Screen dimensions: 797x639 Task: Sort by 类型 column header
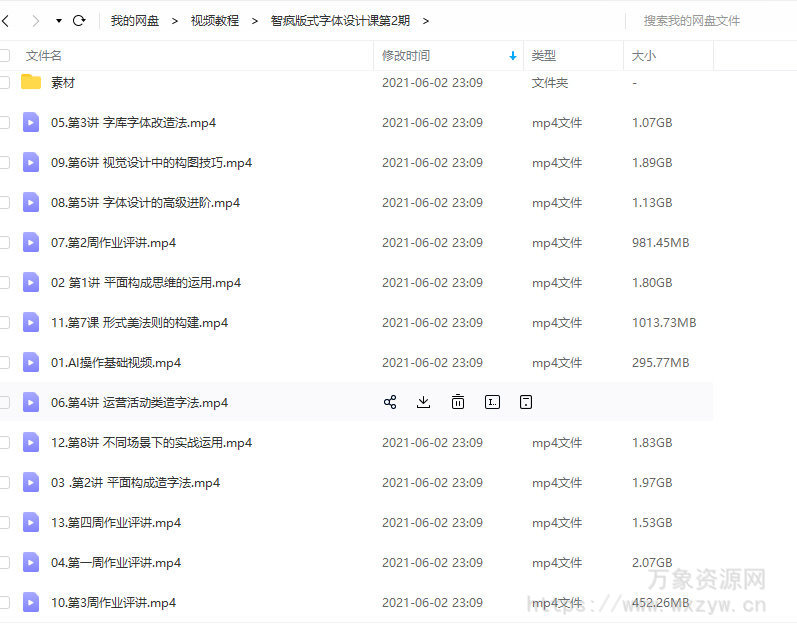[543, 55]
